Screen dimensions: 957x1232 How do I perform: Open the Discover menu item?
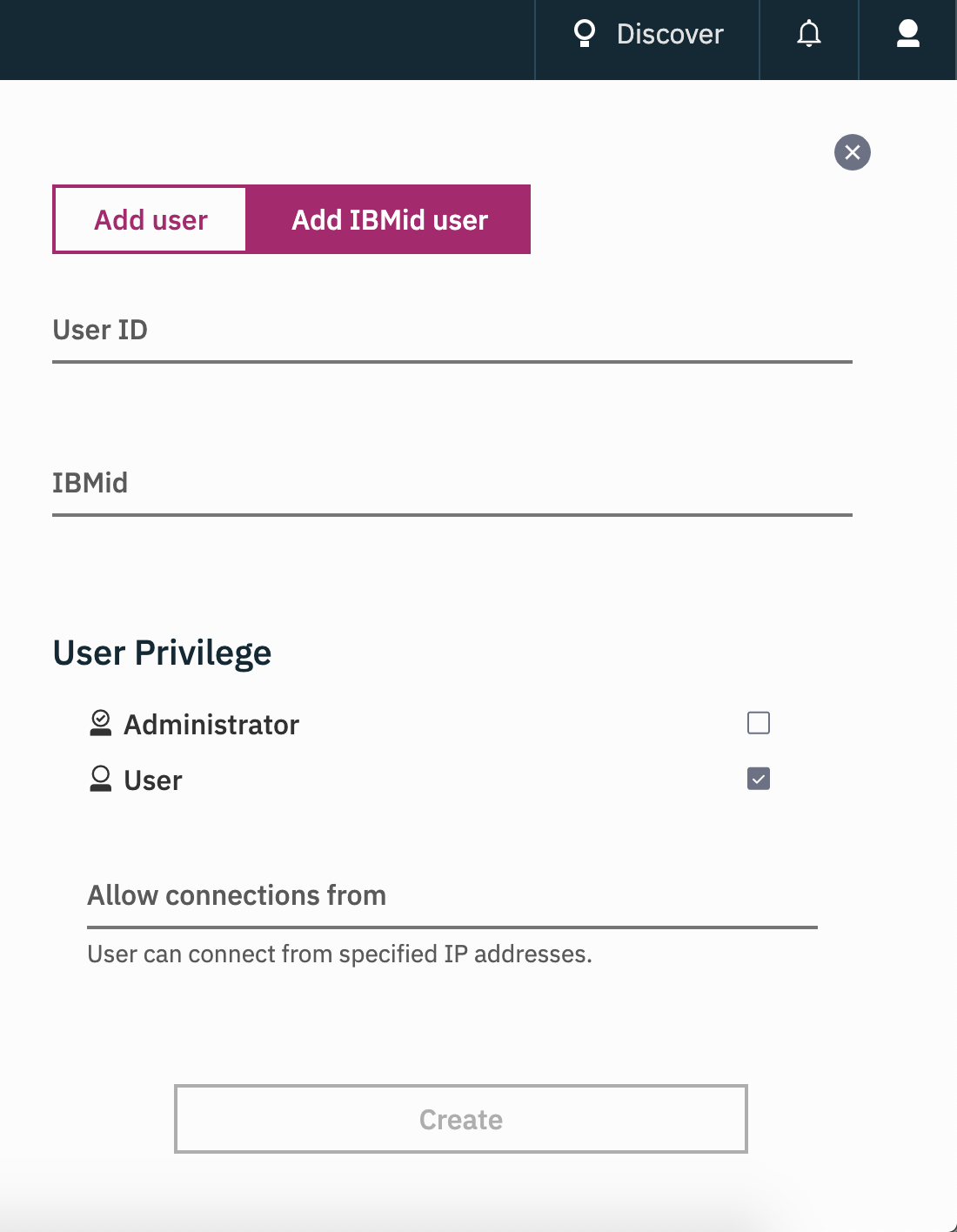pyautogui.click(x=647, y=34)
